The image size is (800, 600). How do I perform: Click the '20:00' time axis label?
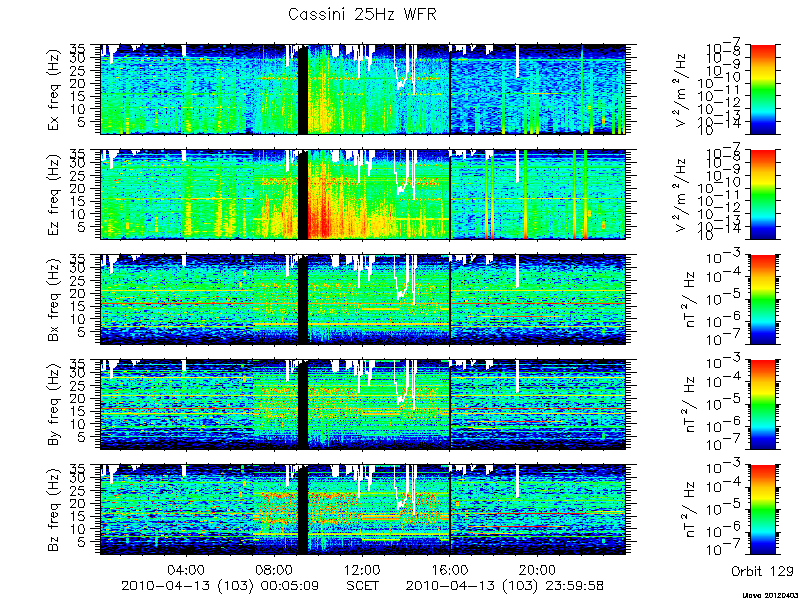pos(538,569)
